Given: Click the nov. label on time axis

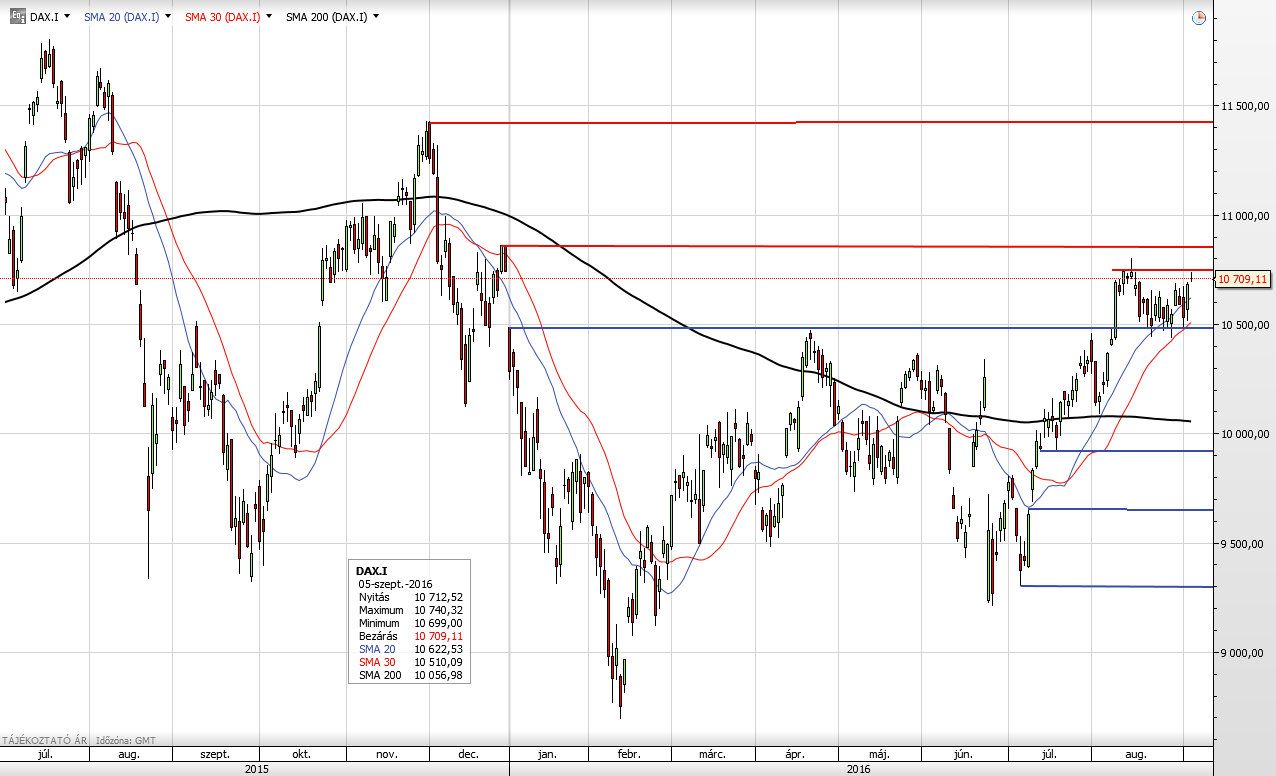Looking at the screenshot, I should 388,755.
